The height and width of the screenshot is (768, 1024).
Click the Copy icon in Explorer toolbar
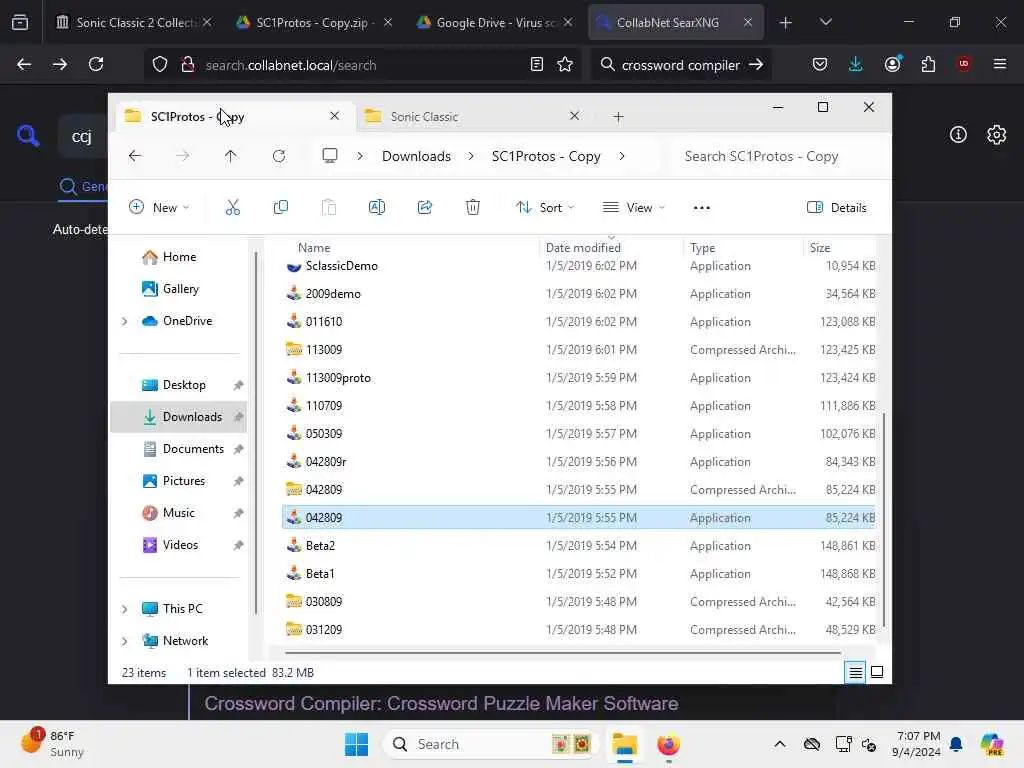pos(281,208)
